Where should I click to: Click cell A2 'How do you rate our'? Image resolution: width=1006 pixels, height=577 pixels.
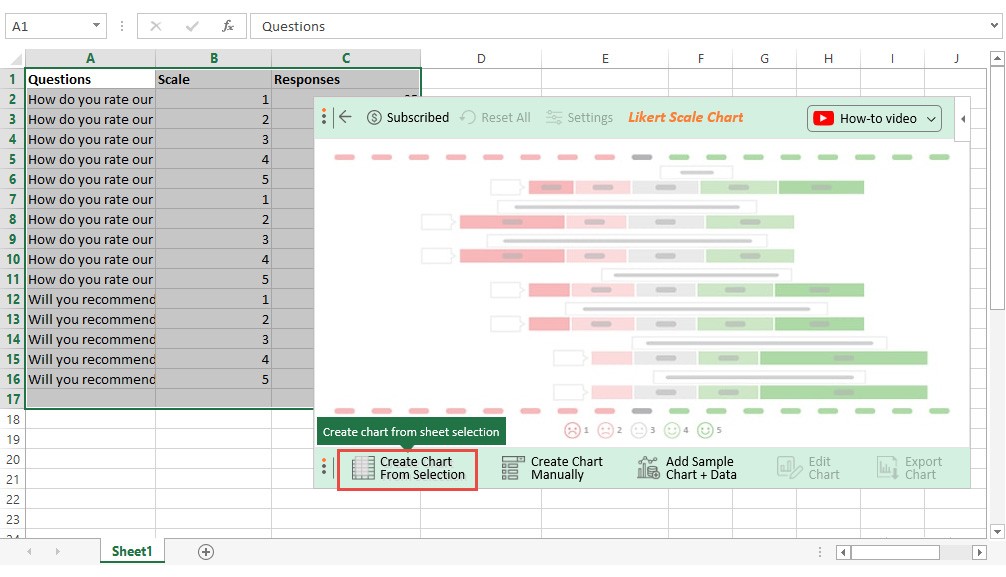[x=90, y=99]
